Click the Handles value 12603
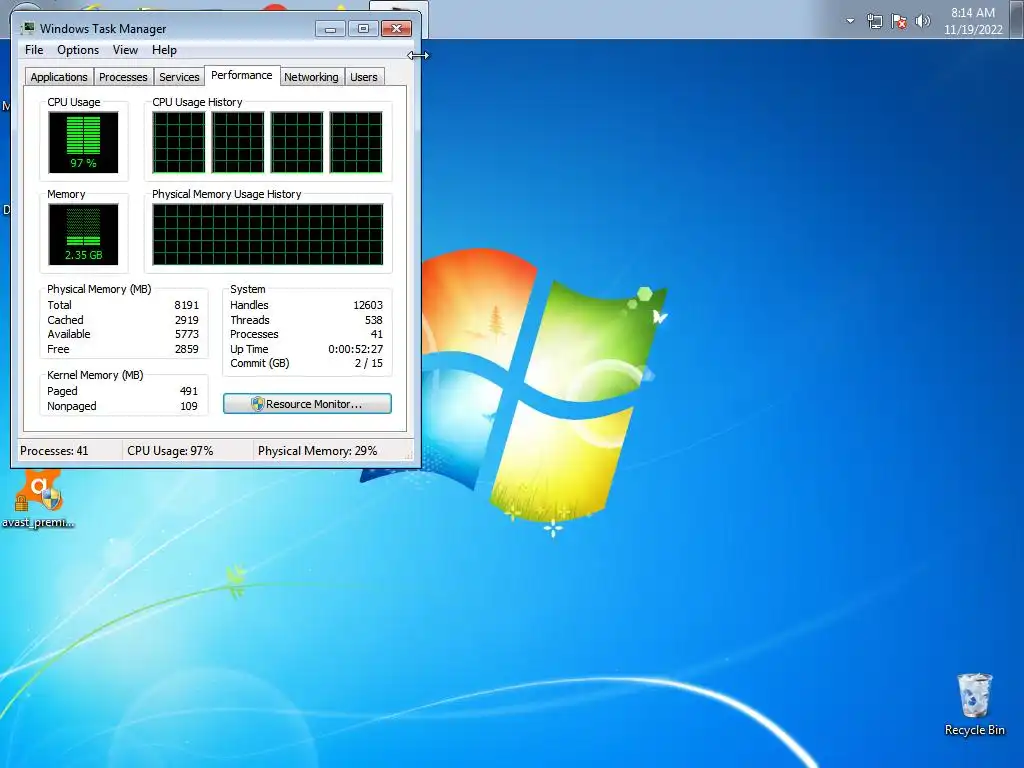The height and width of the screenshot is (768, 1024). pos(368,305)
